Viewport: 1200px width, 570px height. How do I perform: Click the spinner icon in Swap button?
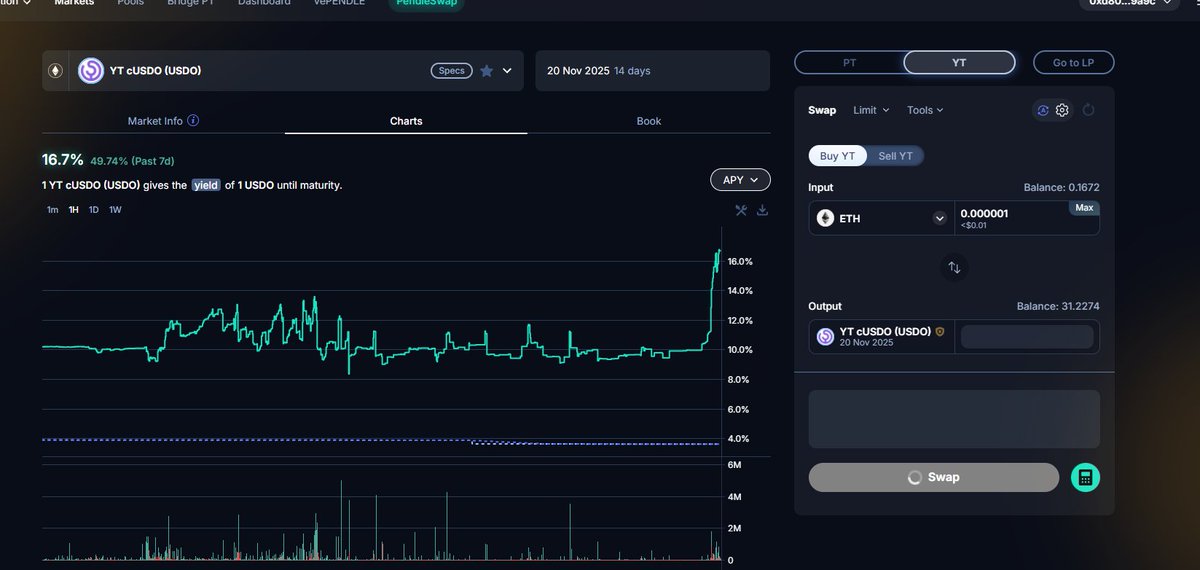pos(914,478)
